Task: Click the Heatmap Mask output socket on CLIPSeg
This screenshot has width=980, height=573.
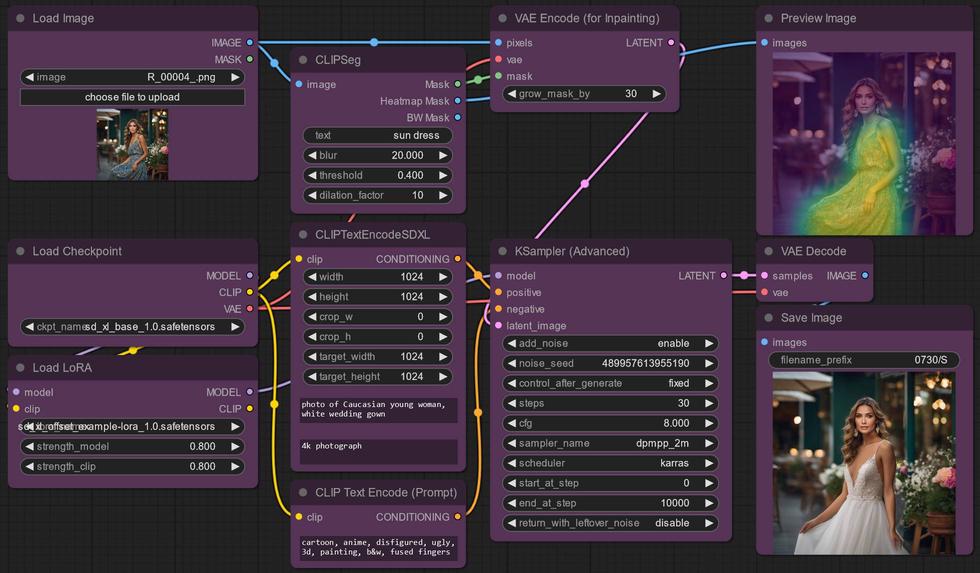Action: [458, 101]
